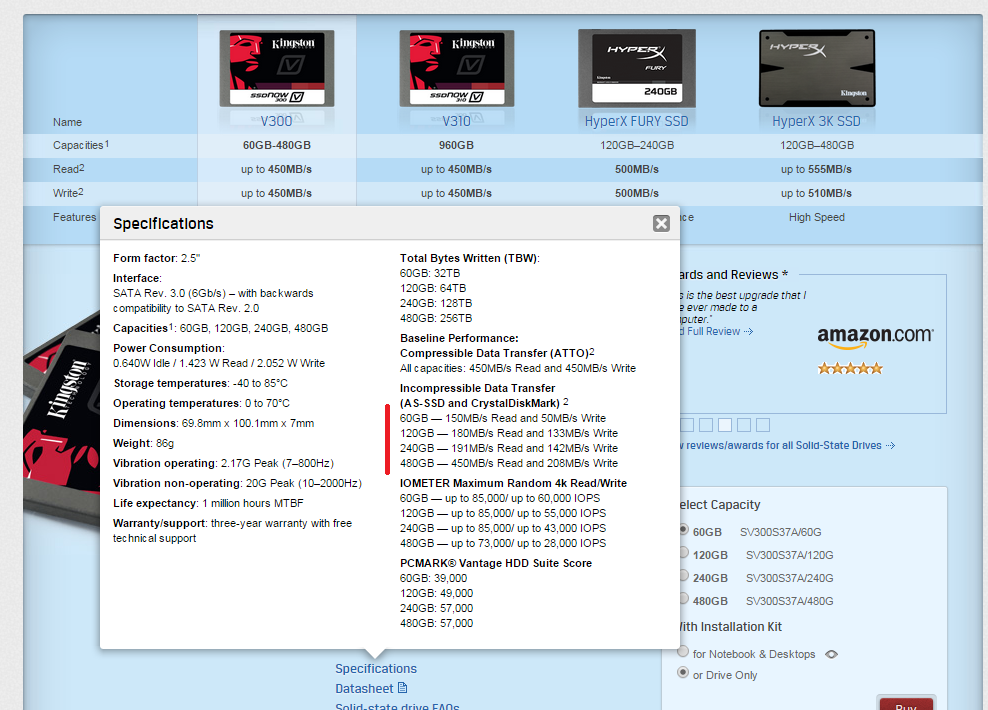Click the HyperX 3K read speed 555MB/s
This screenshot has height=710, width=988.
(x=817, y=169)
